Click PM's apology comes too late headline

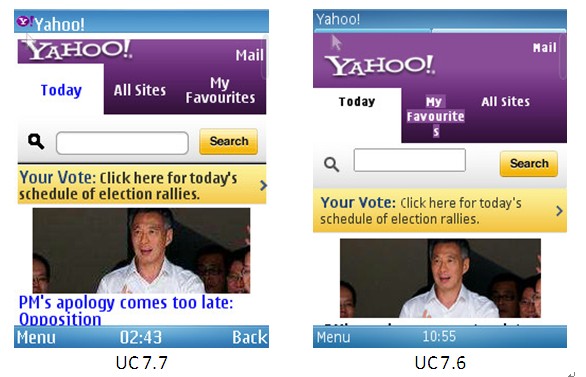[x=126, y=311]
